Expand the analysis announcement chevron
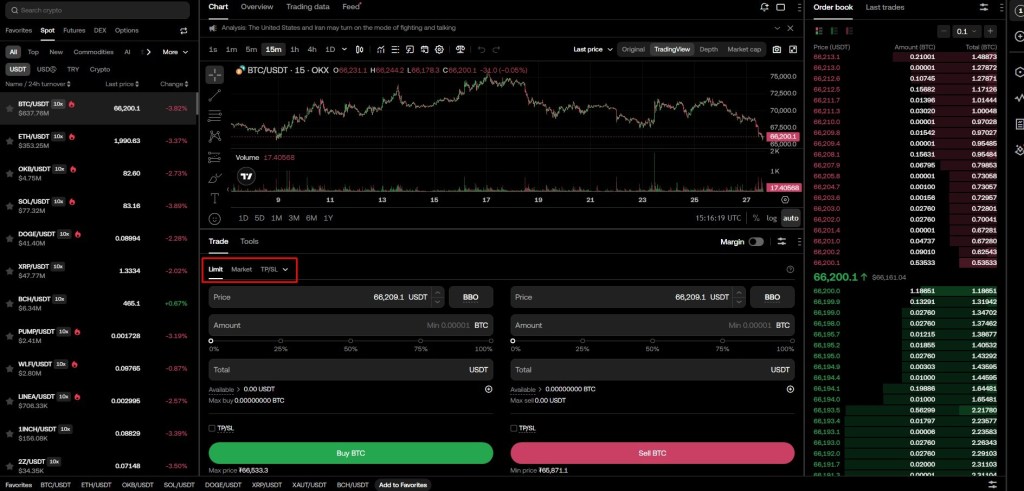 [x=776, y=28]
